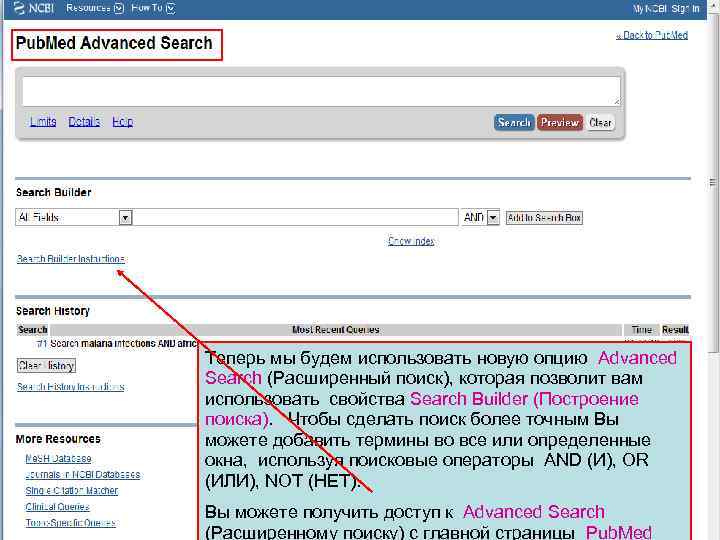The width and height of the screenshot is (720, 540).
Task: Open the Limits link
Action: 43,122
